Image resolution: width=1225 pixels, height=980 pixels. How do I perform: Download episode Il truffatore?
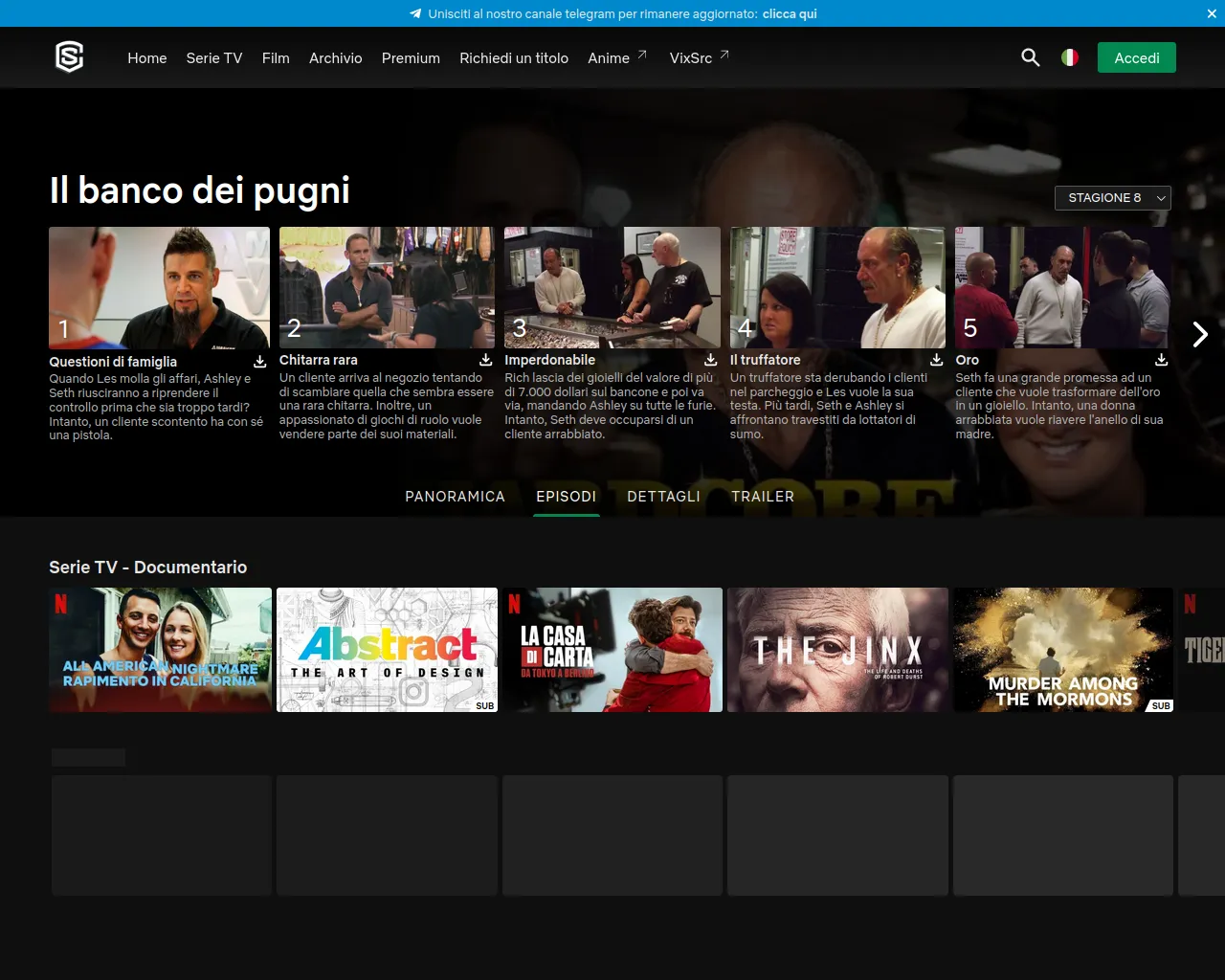936,360
